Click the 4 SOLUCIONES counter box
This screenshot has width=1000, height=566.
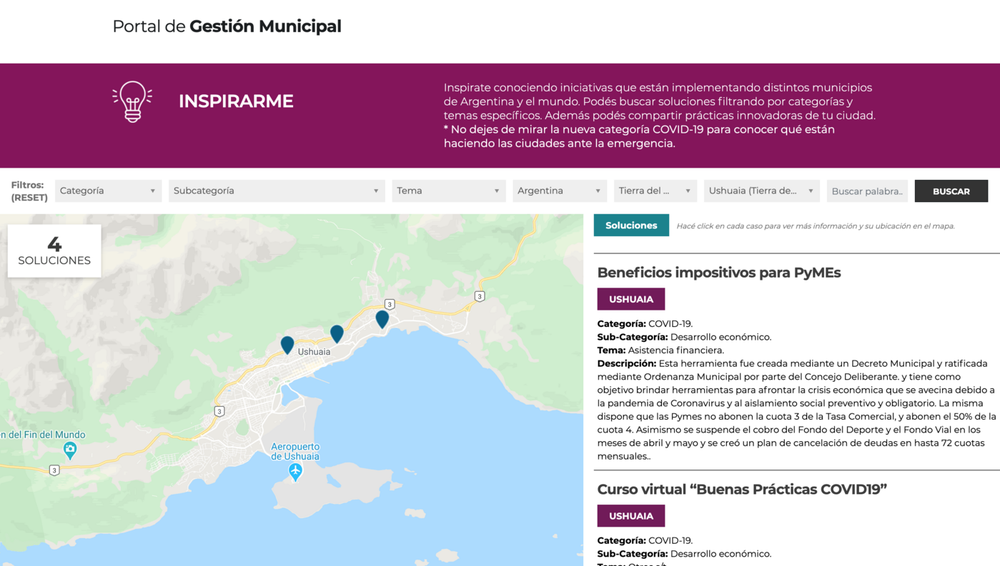[x=54, y=251]
